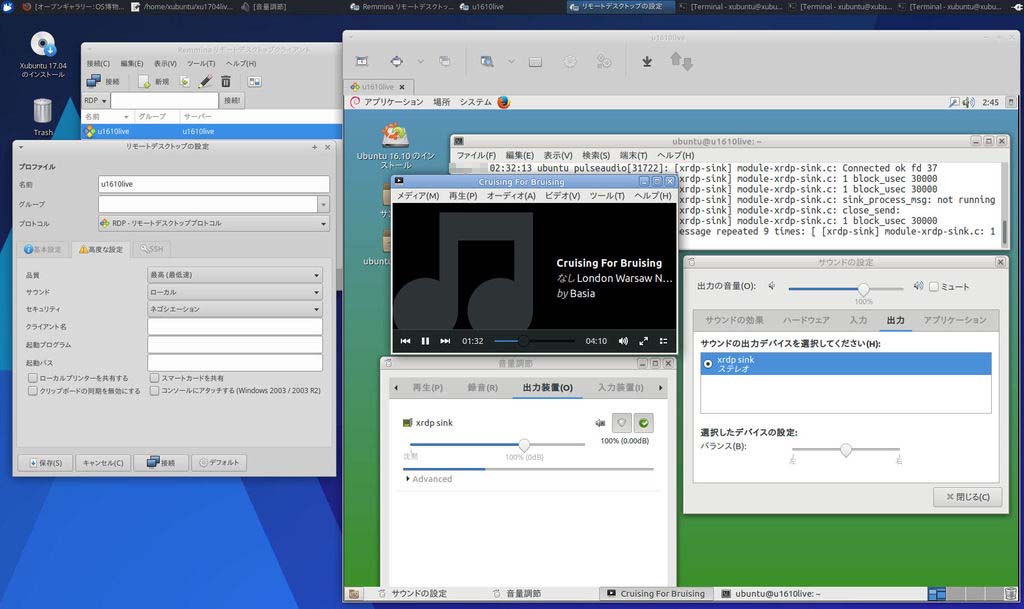Toggle the lock channels button for xrdp sink

pyautogui.click(x=621, y=423)
